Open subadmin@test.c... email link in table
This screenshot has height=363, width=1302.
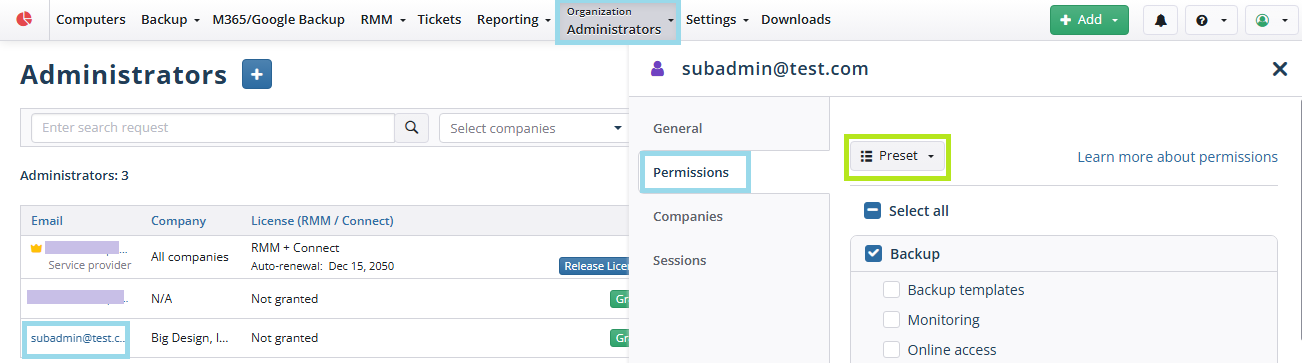click(x=78, y=338)
